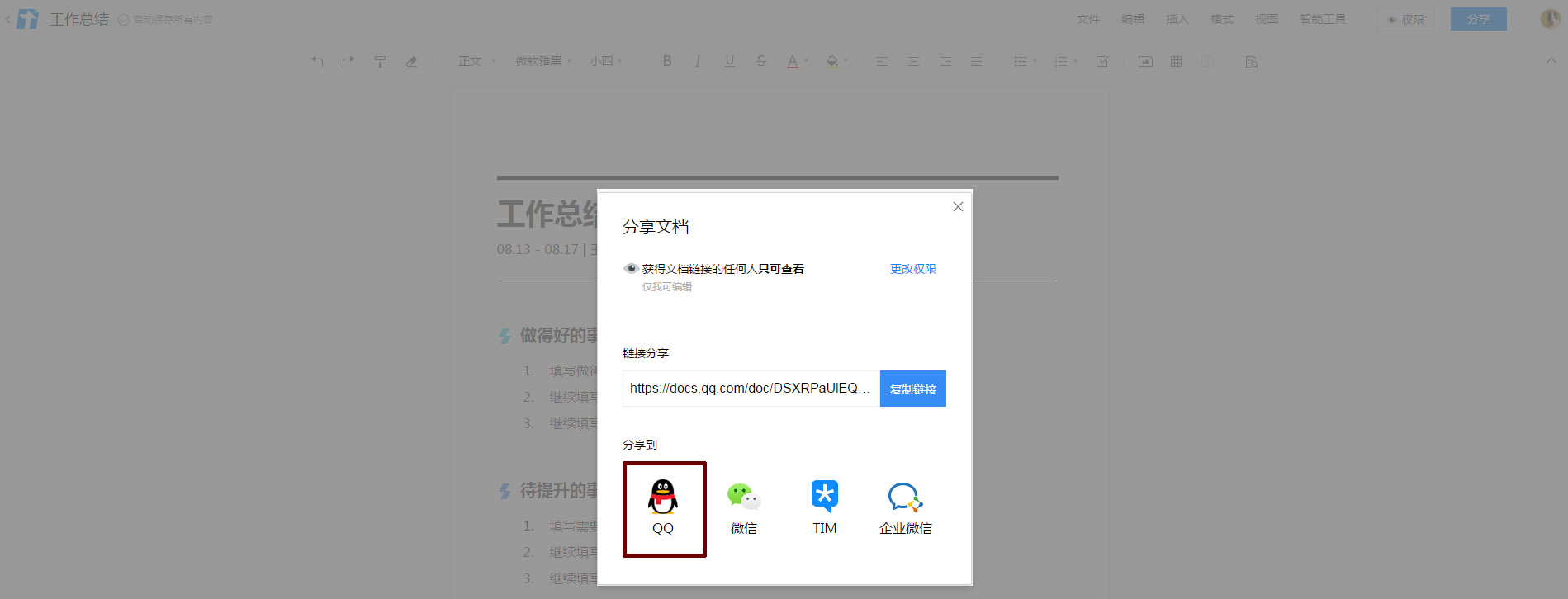Screen dimensions: 1568x599
Task: Insert a table using the table icon
Action: [1176, 61]
